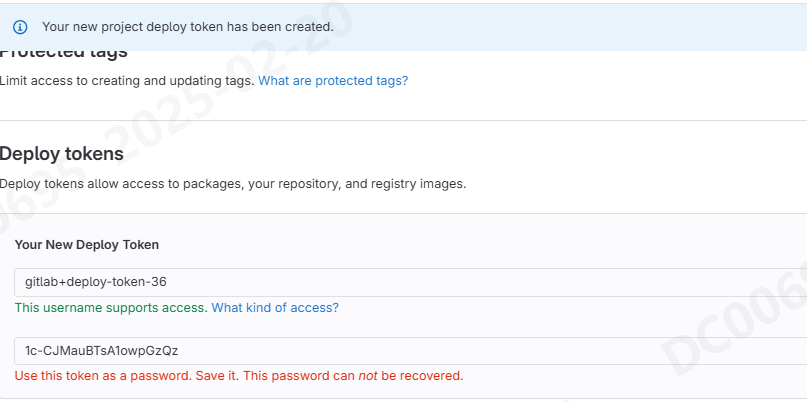Click the 'deploy token has been created' message
Image resolution: width=807 pixels, height=402 pixels.
tap(187, 27)
